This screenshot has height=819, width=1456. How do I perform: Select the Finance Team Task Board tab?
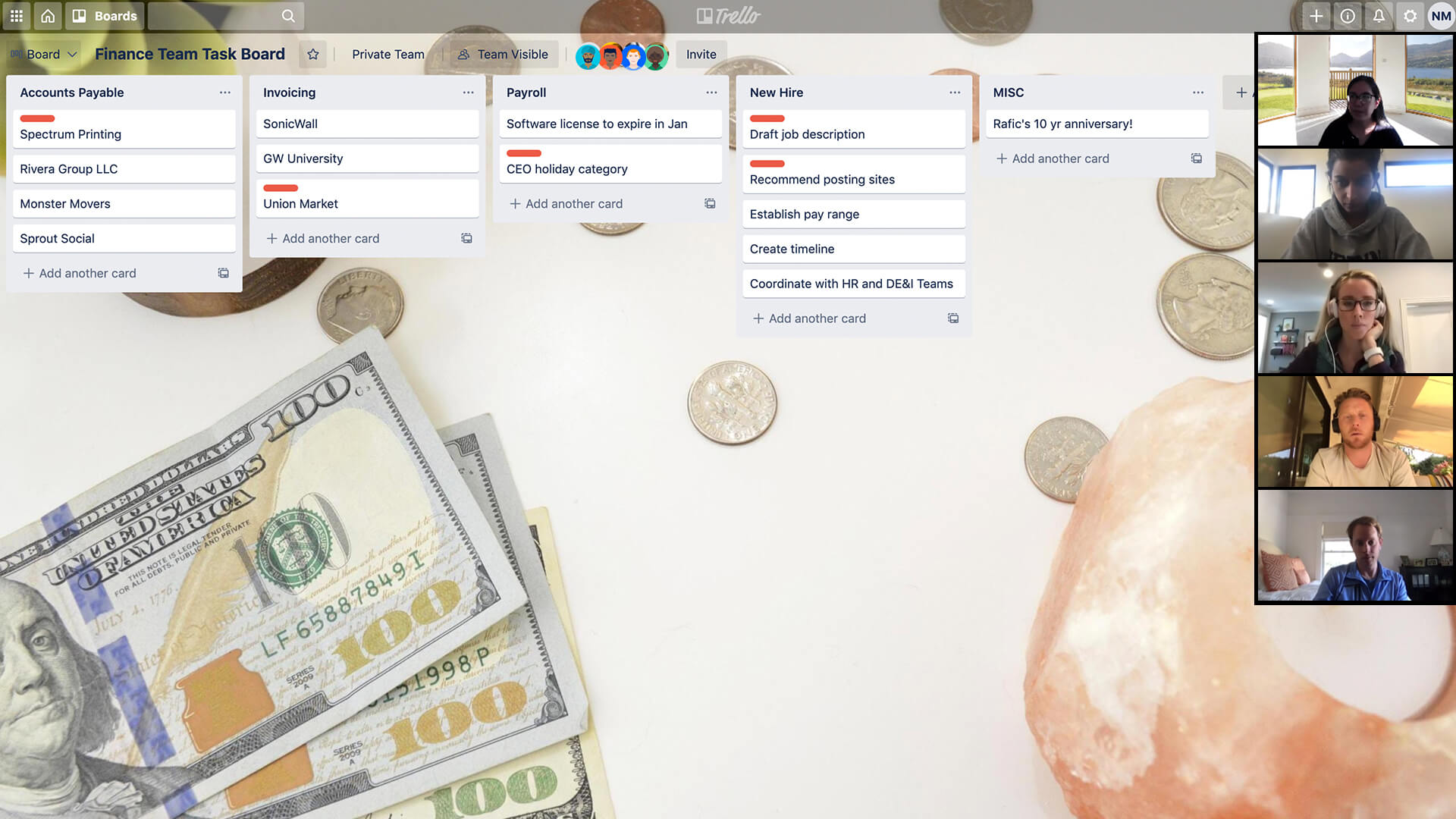(190, 54)
